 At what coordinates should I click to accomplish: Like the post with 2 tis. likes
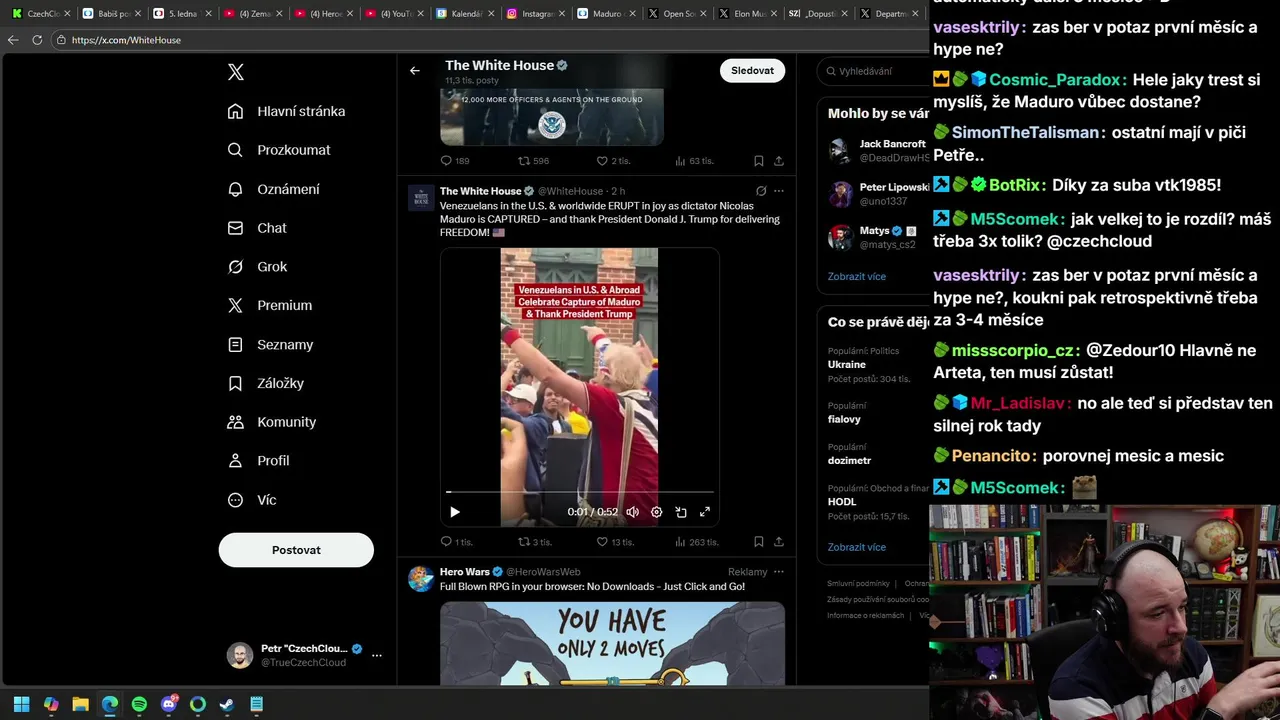[x=613, y=161]
